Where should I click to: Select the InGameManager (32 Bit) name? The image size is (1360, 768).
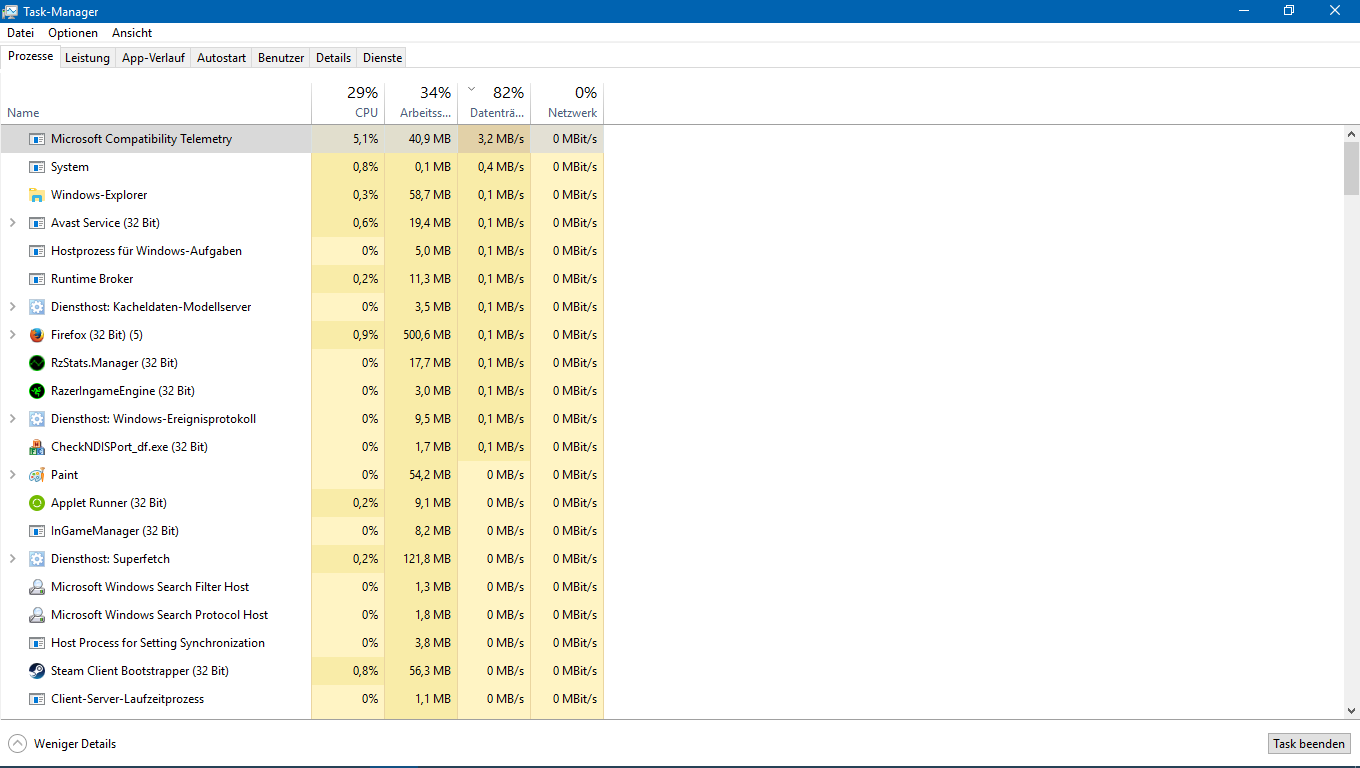tap(115, 531)
